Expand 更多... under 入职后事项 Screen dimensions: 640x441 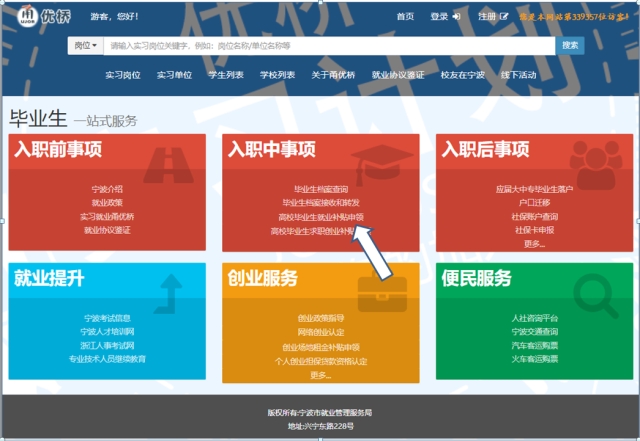(x=534, y=244)
